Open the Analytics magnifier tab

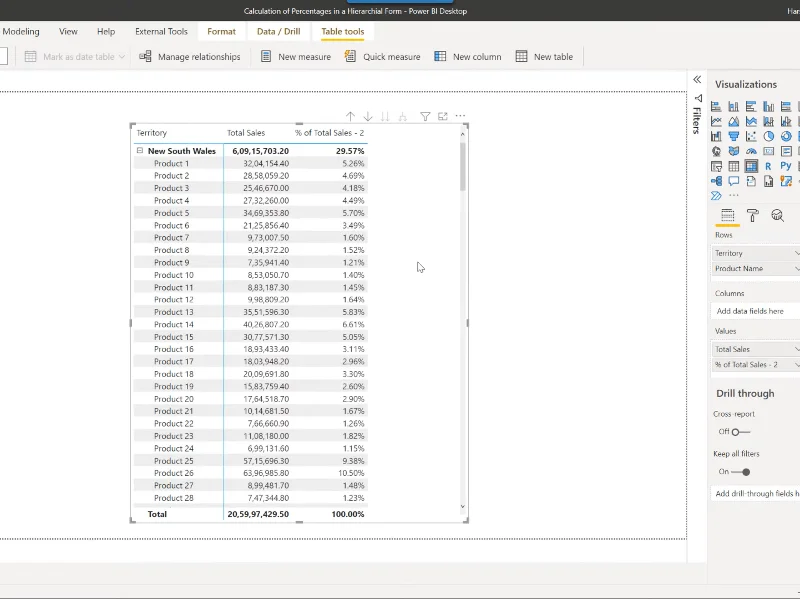(778, 215)
